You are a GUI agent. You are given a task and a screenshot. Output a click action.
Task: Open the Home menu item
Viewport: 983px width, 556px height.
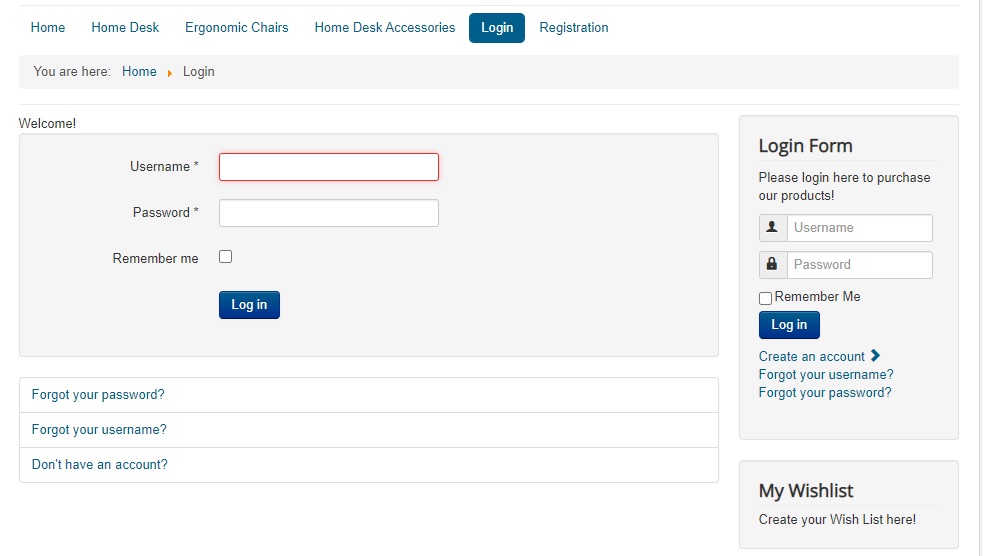(x=48, y=28)
